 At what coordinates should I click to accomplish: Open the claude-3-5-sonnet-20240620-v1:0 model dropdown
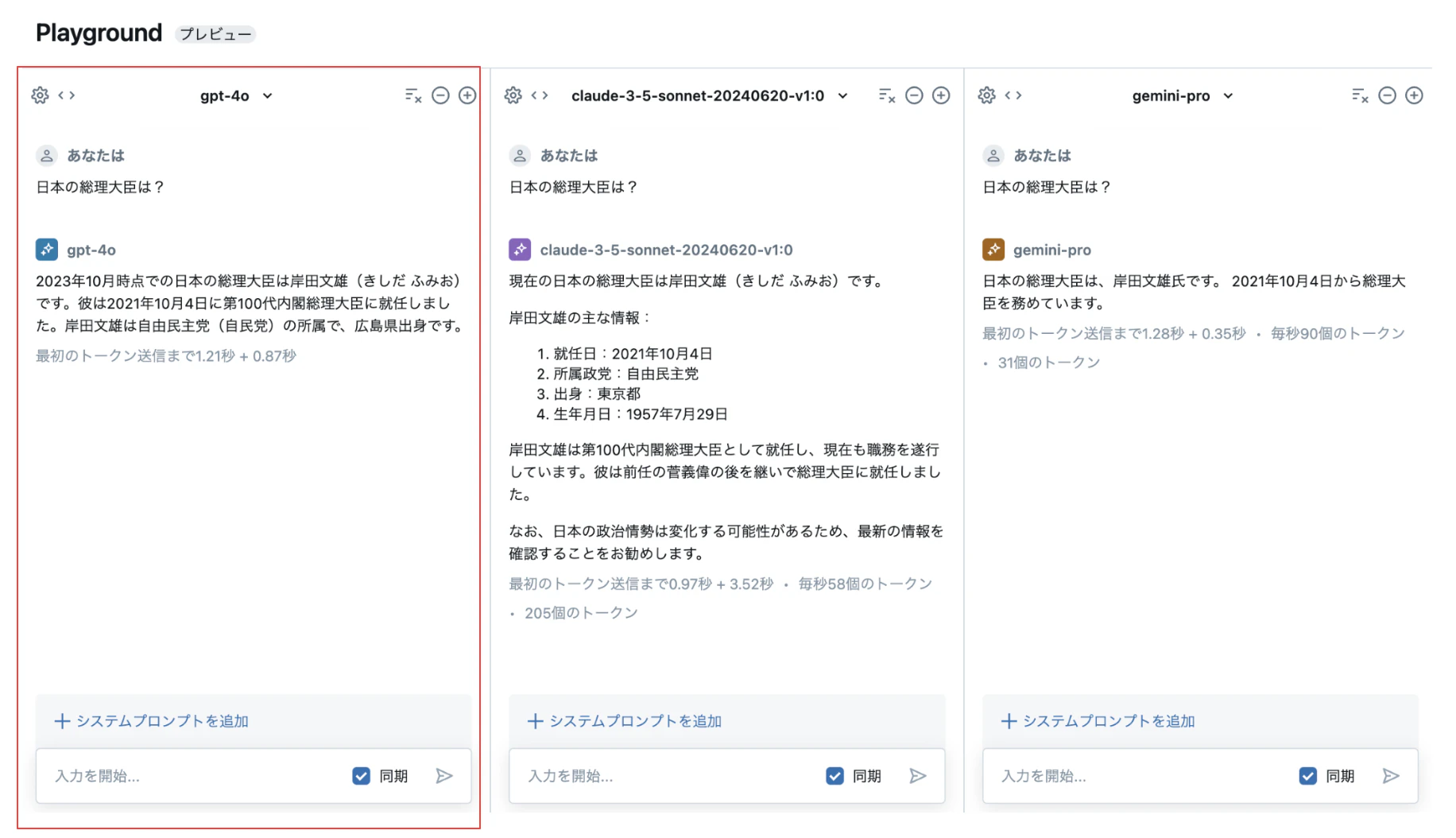pos(709,96)
